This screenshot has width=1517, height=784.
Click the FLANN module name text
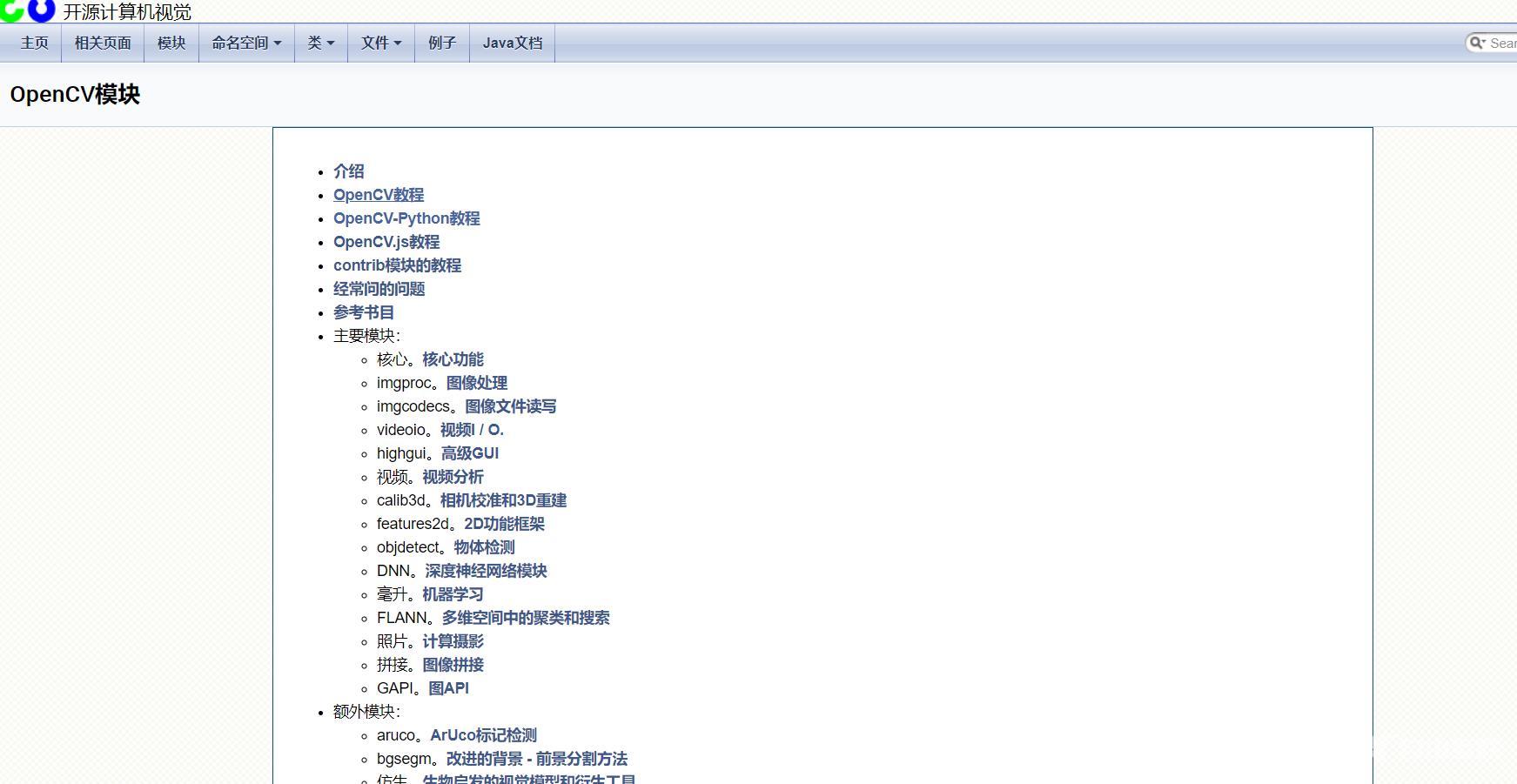point(402,618)
